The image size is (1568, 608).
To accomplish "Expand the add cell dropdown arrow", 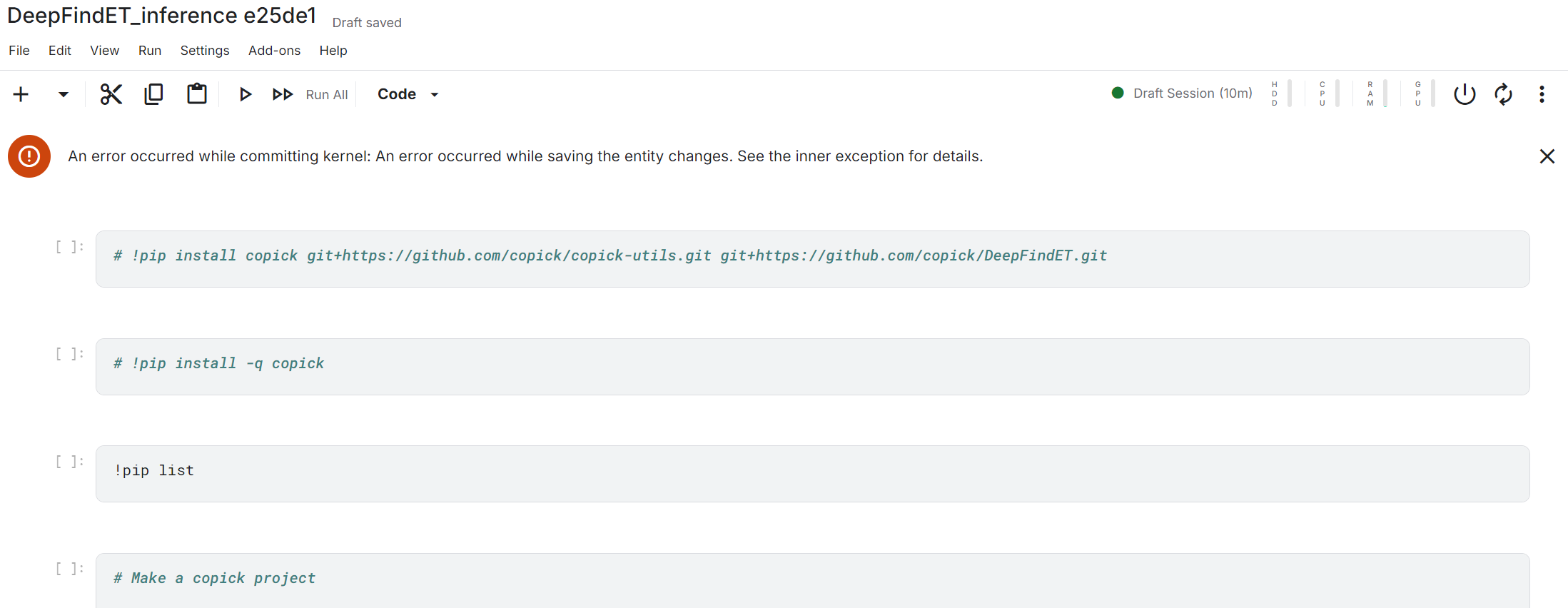I will (x=63, y=94).
